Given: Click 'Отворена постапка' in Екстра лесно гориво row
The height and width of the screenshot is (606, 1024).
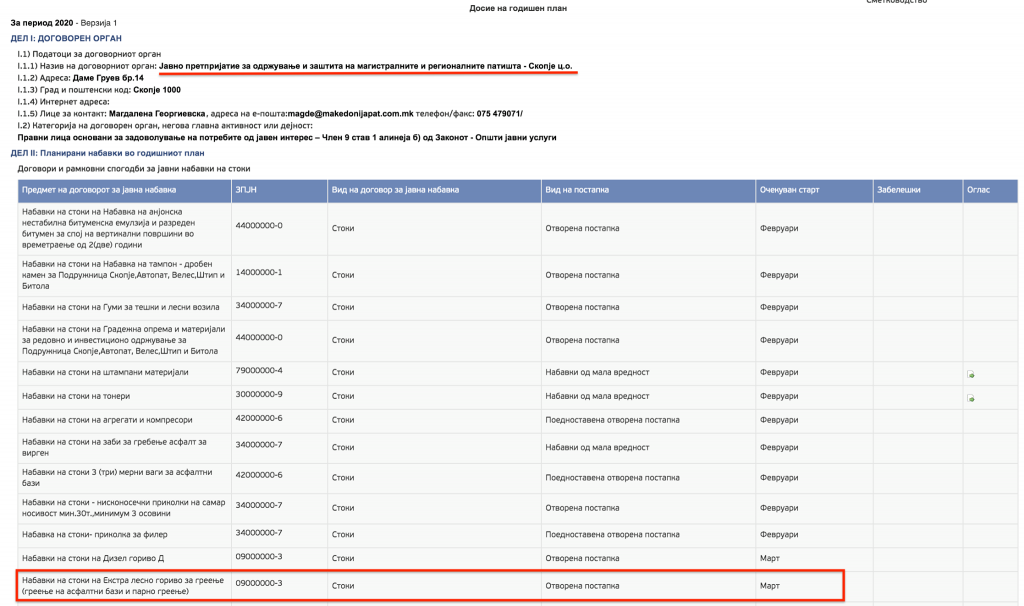Looking at the screenshot, I should 582,586.
